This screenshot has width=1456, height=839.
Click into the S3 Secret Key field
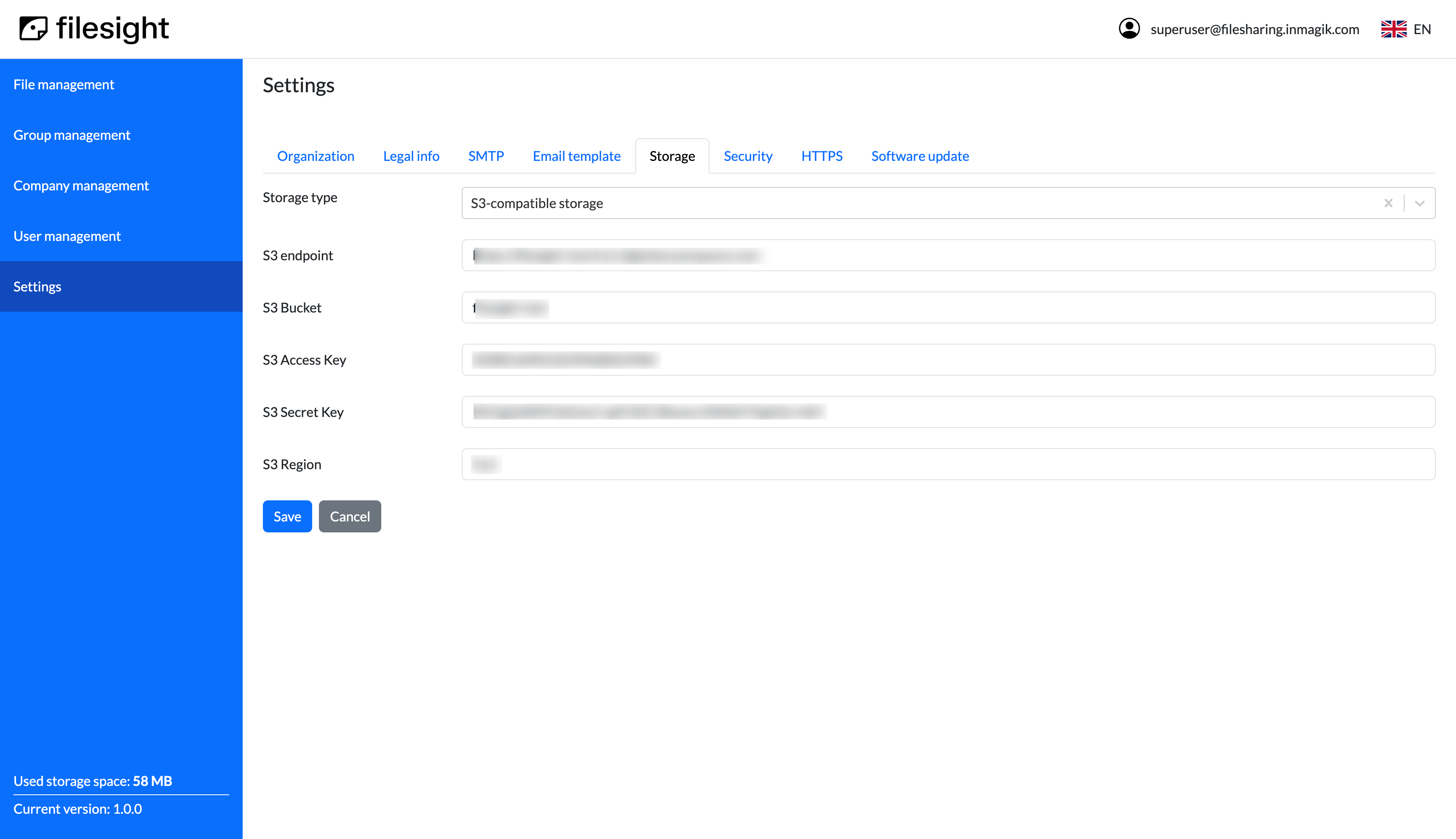(947, 412)
